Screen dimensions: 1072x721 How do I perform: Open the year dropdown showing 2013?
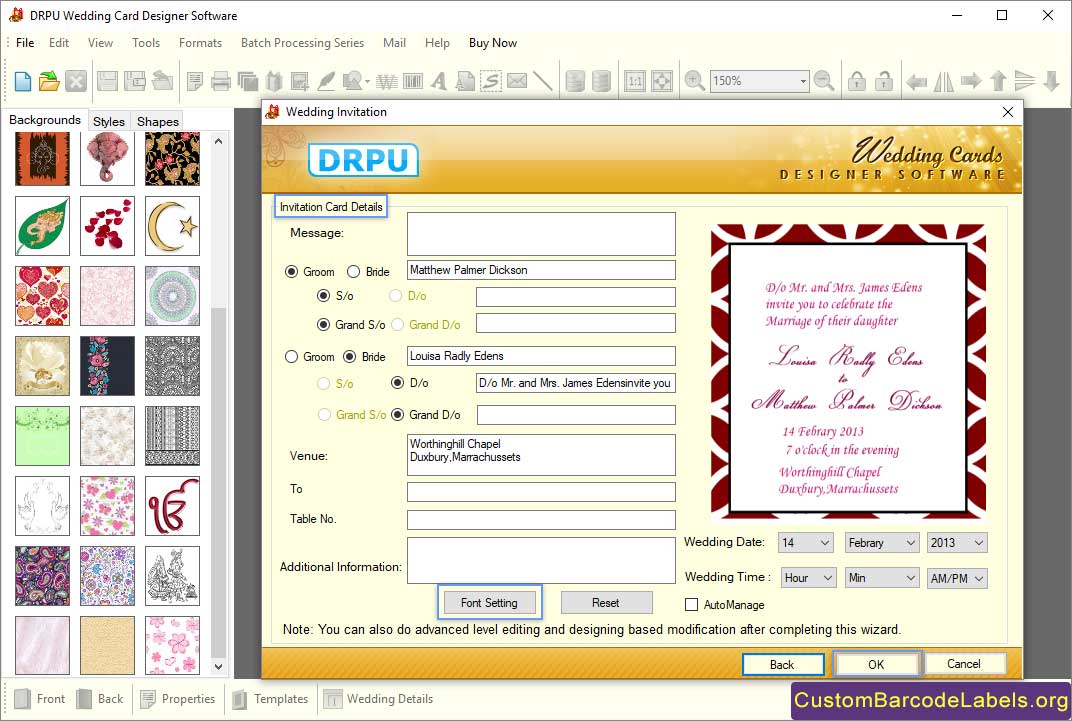(957, 543)
